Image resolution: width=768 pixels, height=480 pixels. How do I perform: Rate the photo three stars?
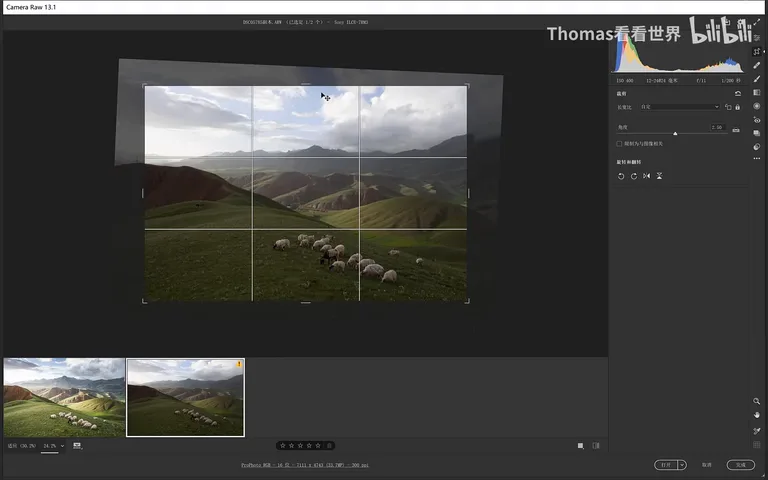coord(300,446)
